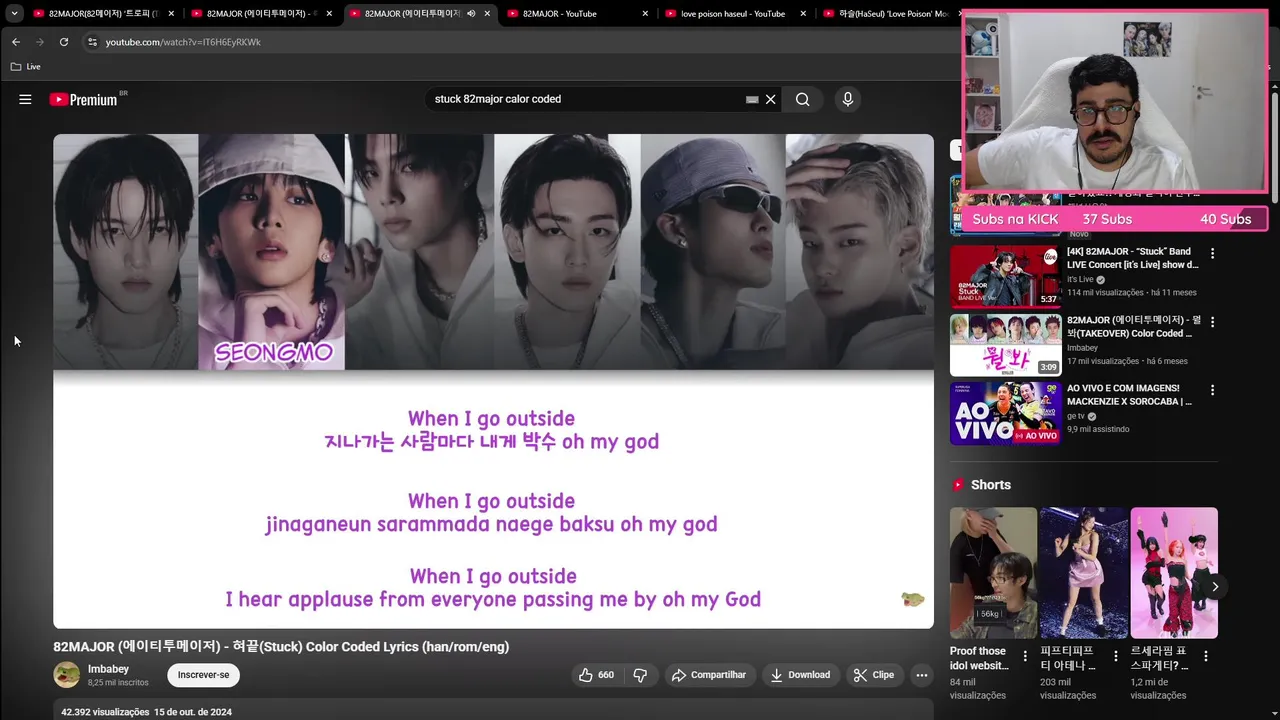Click the TAKEOVER 3:09 thumbnail
Viewport: 1280px width, 720px height.
[x=1005, y=344]
